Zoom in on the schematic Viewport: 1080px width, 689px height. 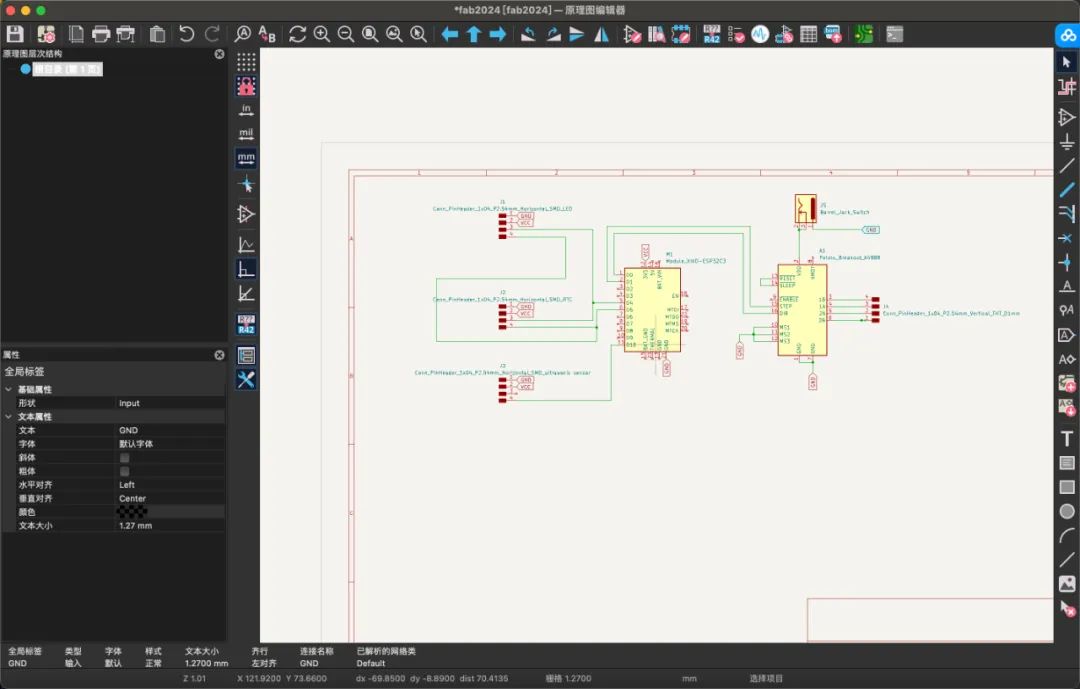322,34
